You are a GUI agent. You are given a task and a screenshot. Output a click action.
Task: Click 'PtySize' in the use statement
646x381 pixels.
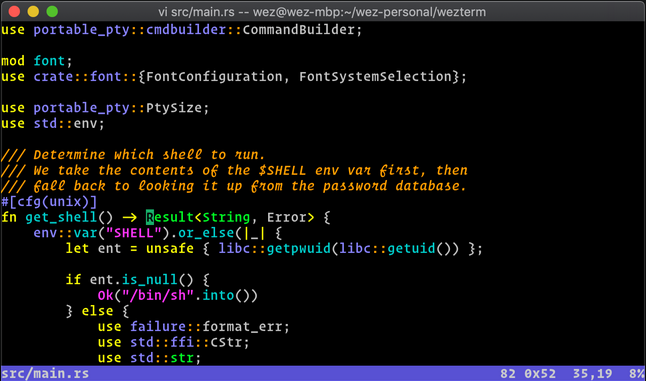point(174,108)
